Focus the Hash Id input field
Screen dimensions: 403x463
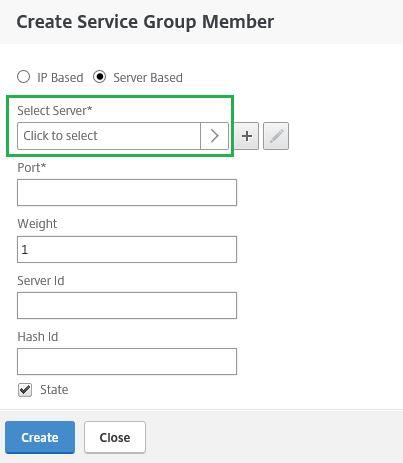127,361
